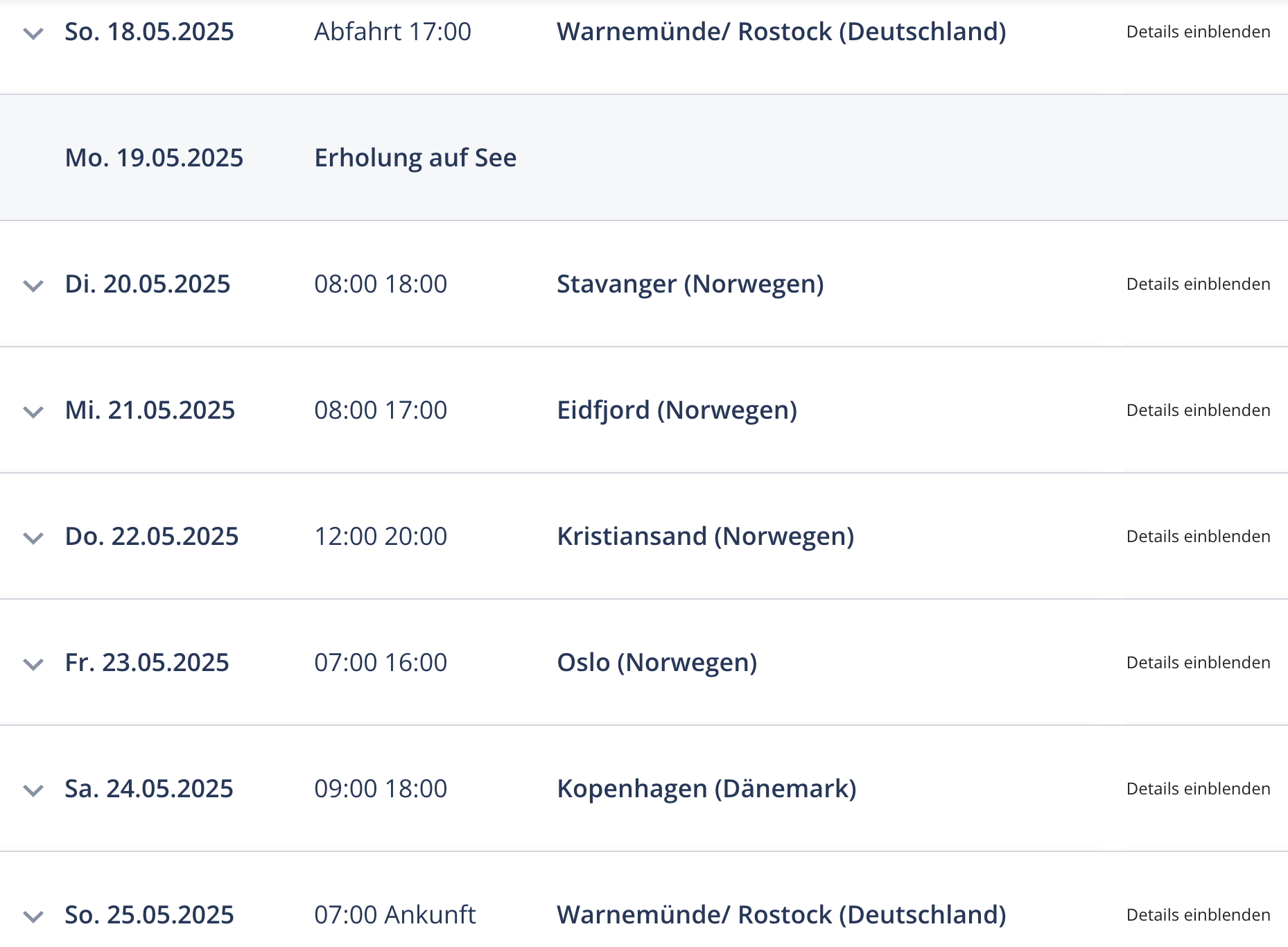Expand the Sa. 24.05.2025 chevron
1288x947 pixels.
33,790
